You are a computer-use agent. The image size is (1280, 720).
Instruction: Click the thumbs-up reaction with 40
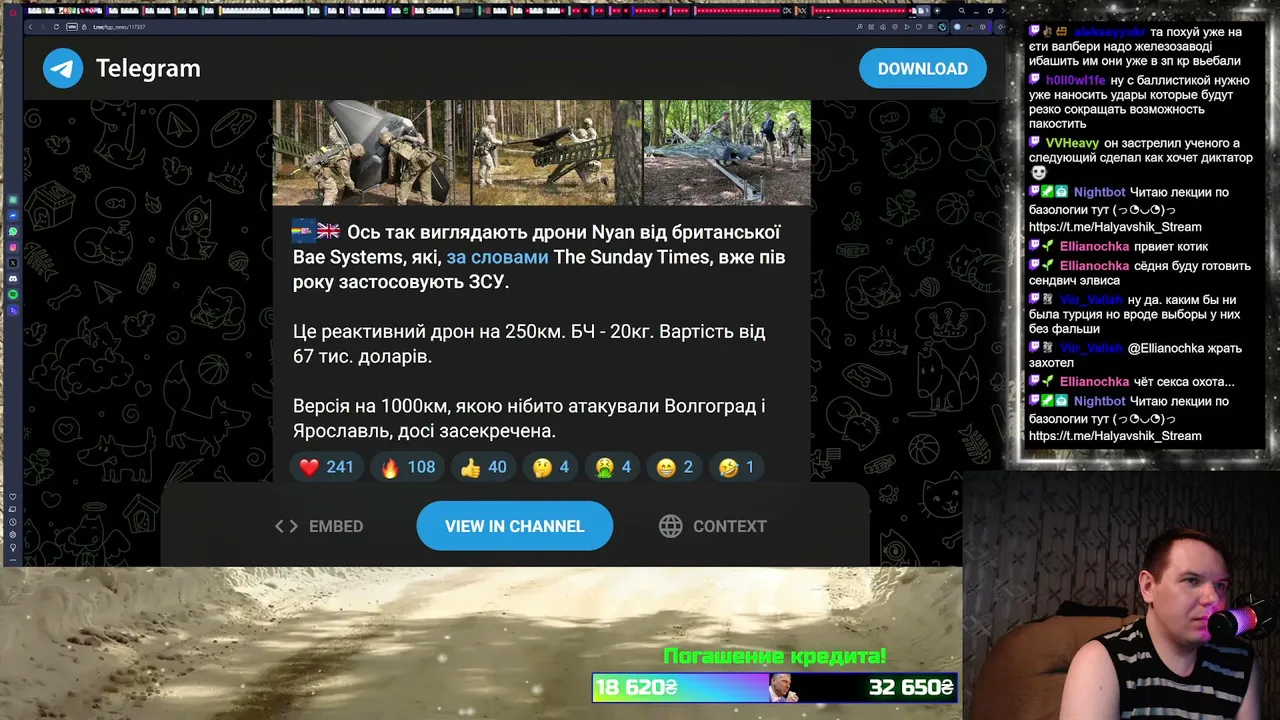point(484,467)
